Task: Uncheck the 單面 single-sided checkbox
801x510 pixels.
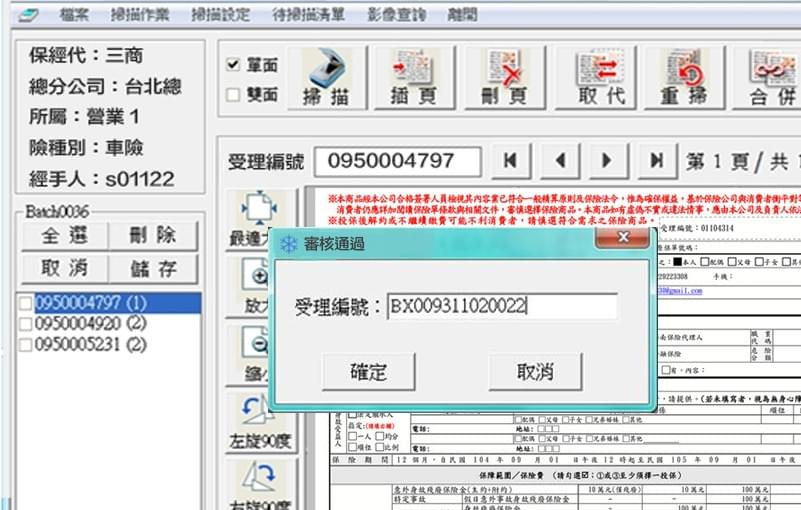Action: (x=233, y=64)
